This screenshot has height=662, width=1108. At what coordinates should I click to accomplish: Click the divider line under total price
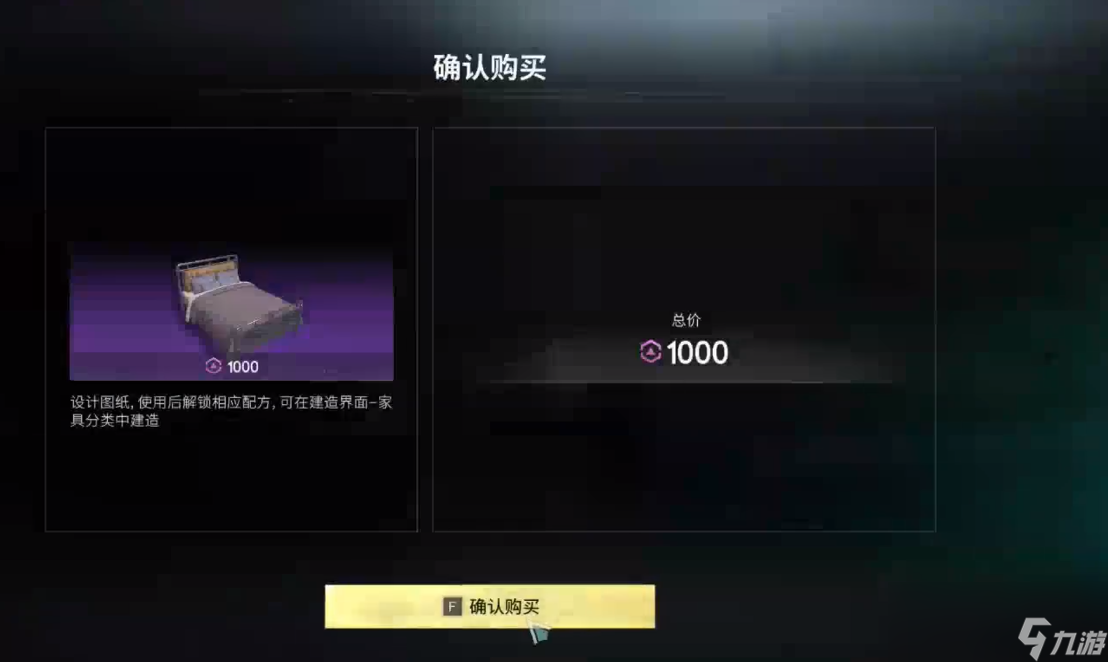[684, 382]
